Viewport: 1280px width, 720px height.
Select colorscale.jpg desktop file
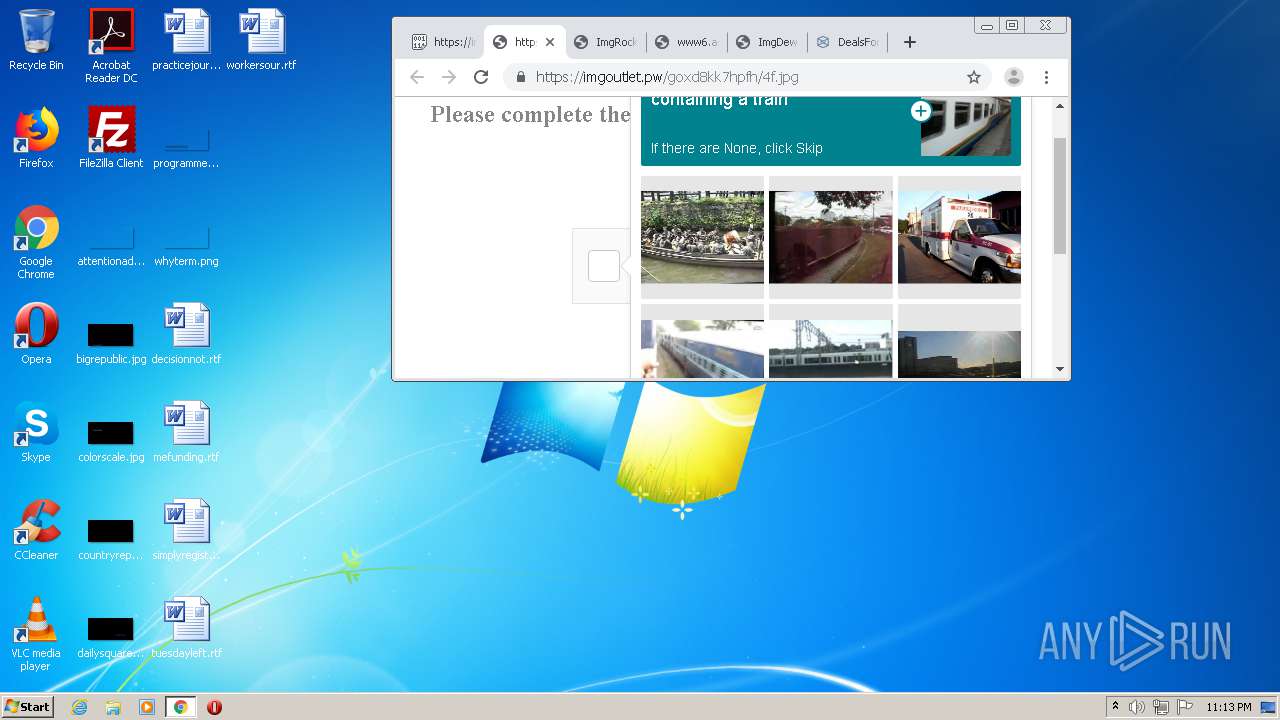pyautogui.click(x=111, y=440)
